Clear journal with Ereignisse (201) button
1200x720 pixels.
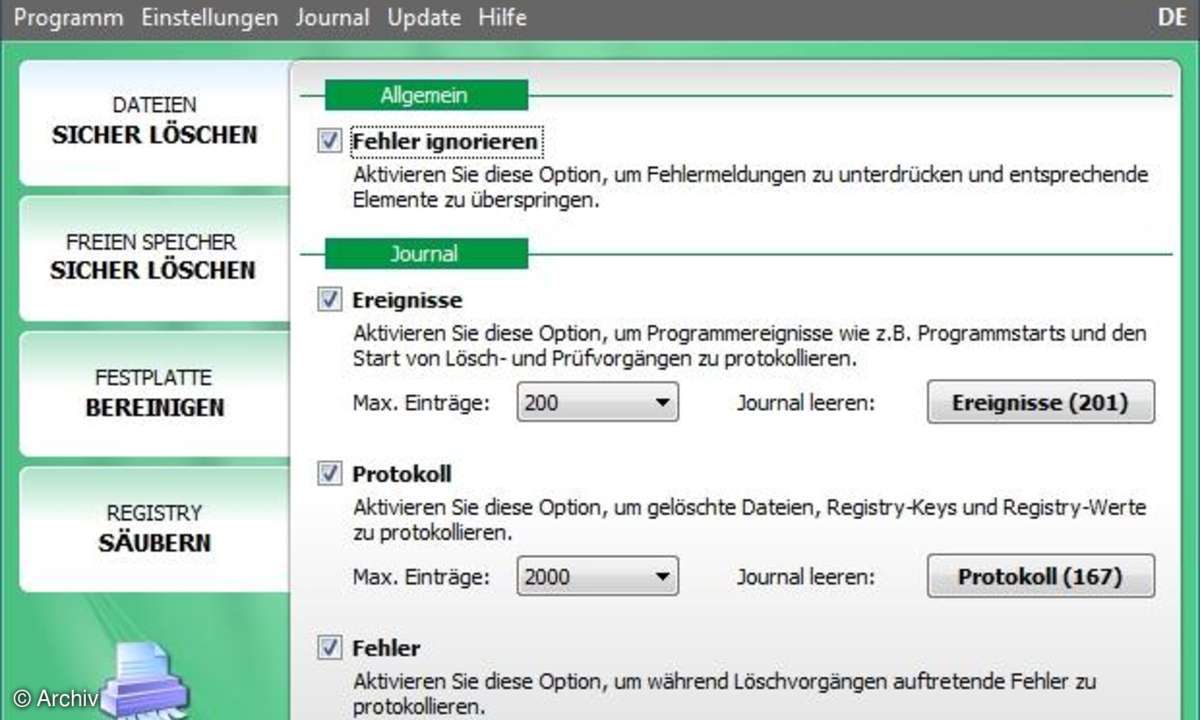[1040, 402]
